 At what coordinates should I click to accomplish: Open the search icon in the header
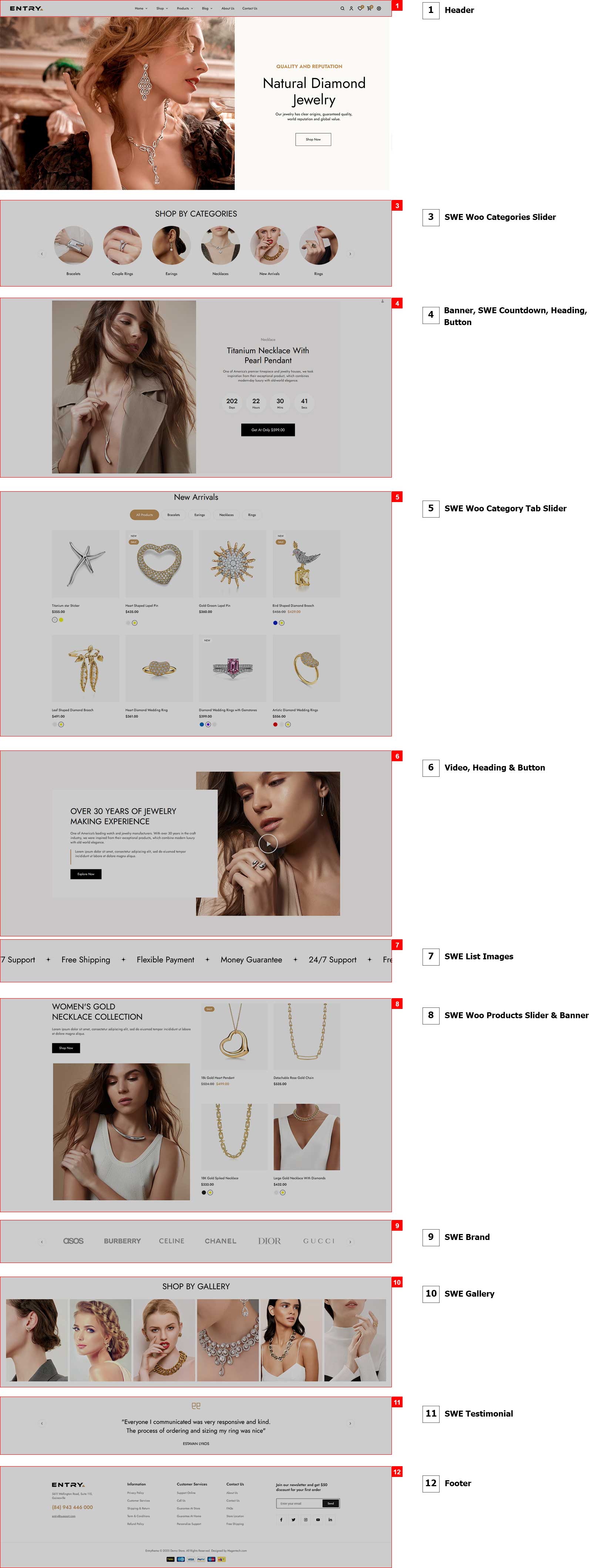pyautogui.click(x=342, y=9)
